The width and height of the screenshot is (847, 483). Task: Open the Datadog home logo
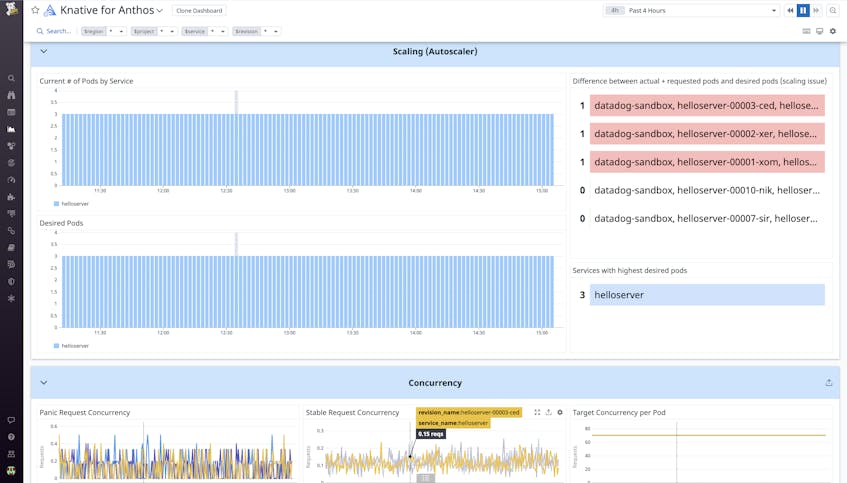[11, 8]
